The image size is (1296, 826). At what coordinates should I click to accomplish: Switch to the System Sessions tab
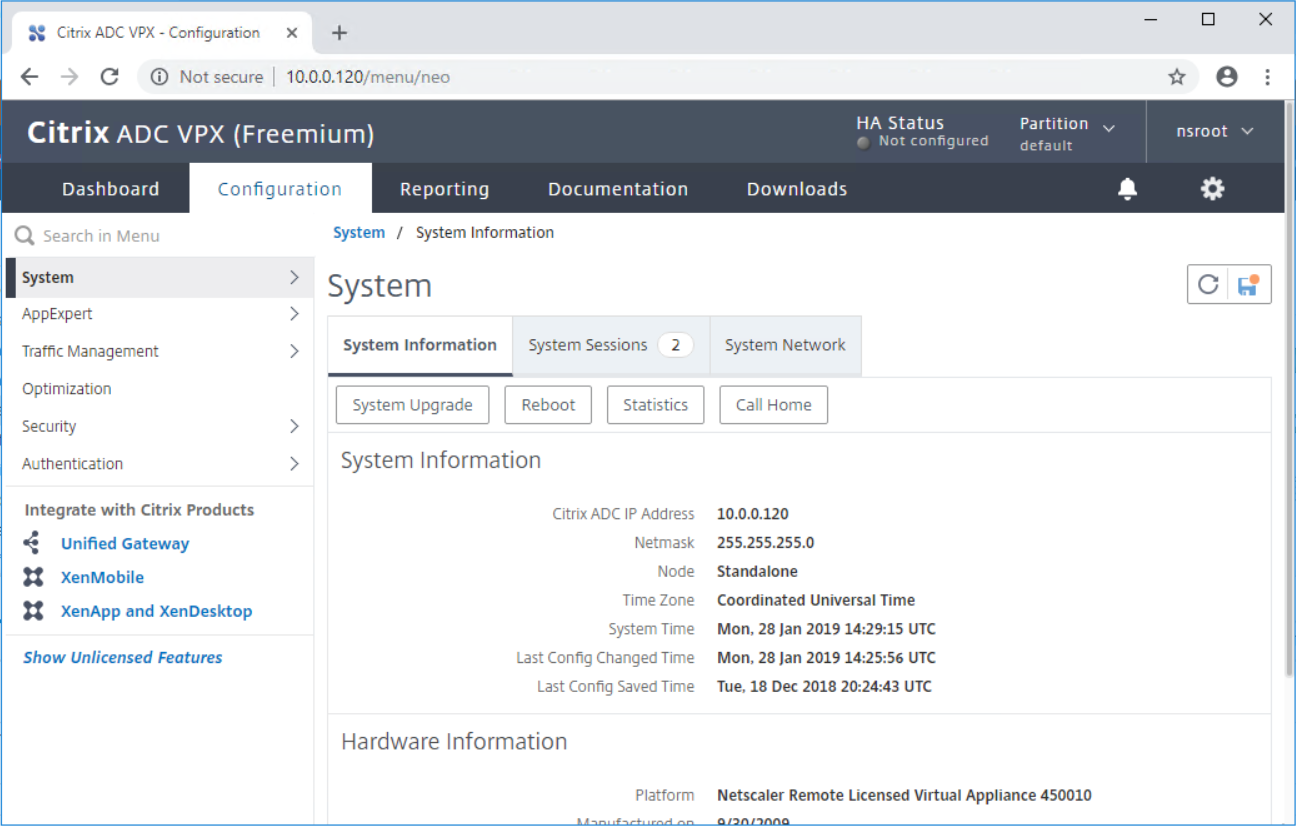(611, 345)
